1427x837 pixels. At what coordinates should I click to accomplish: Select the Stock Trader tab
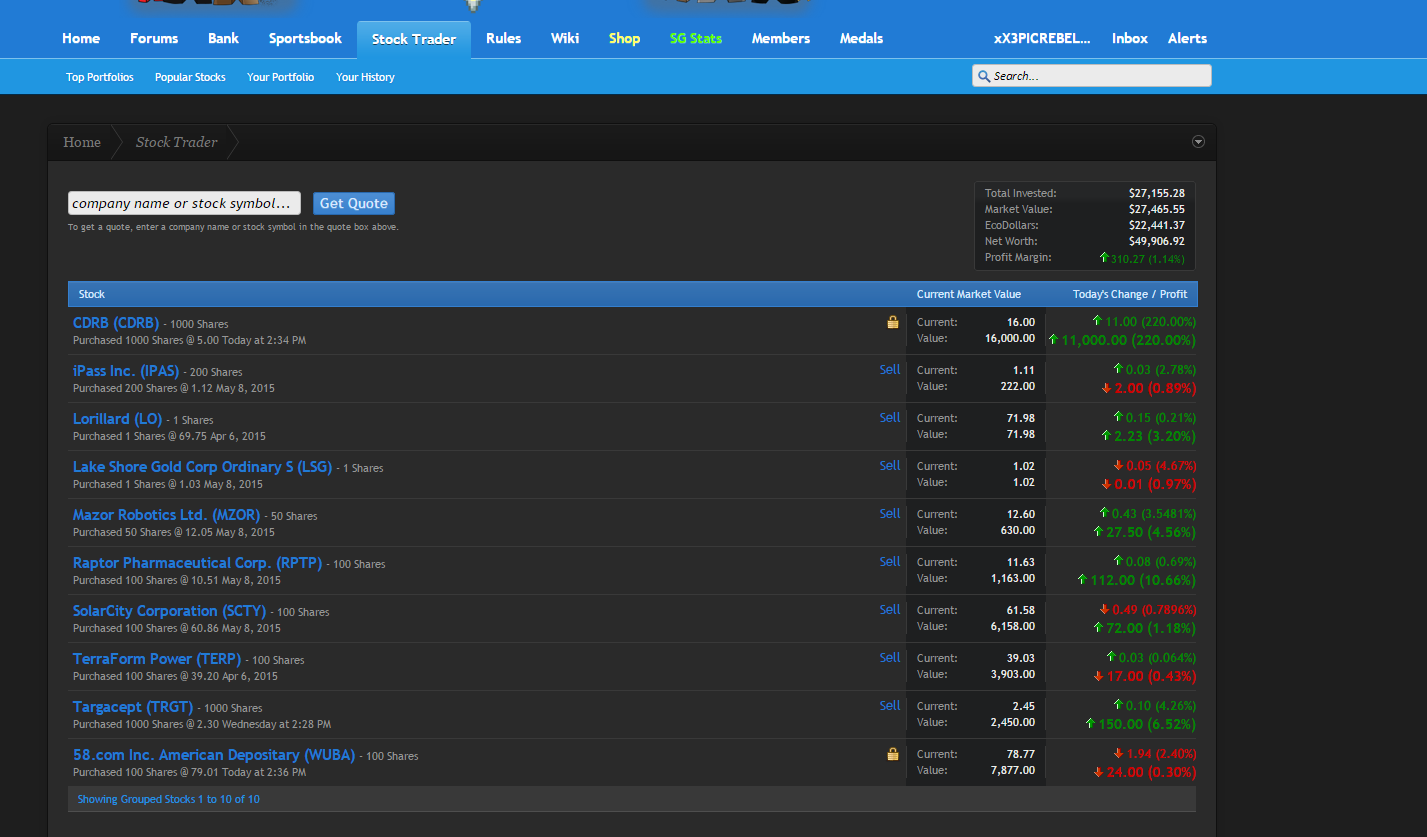point(414,39)
